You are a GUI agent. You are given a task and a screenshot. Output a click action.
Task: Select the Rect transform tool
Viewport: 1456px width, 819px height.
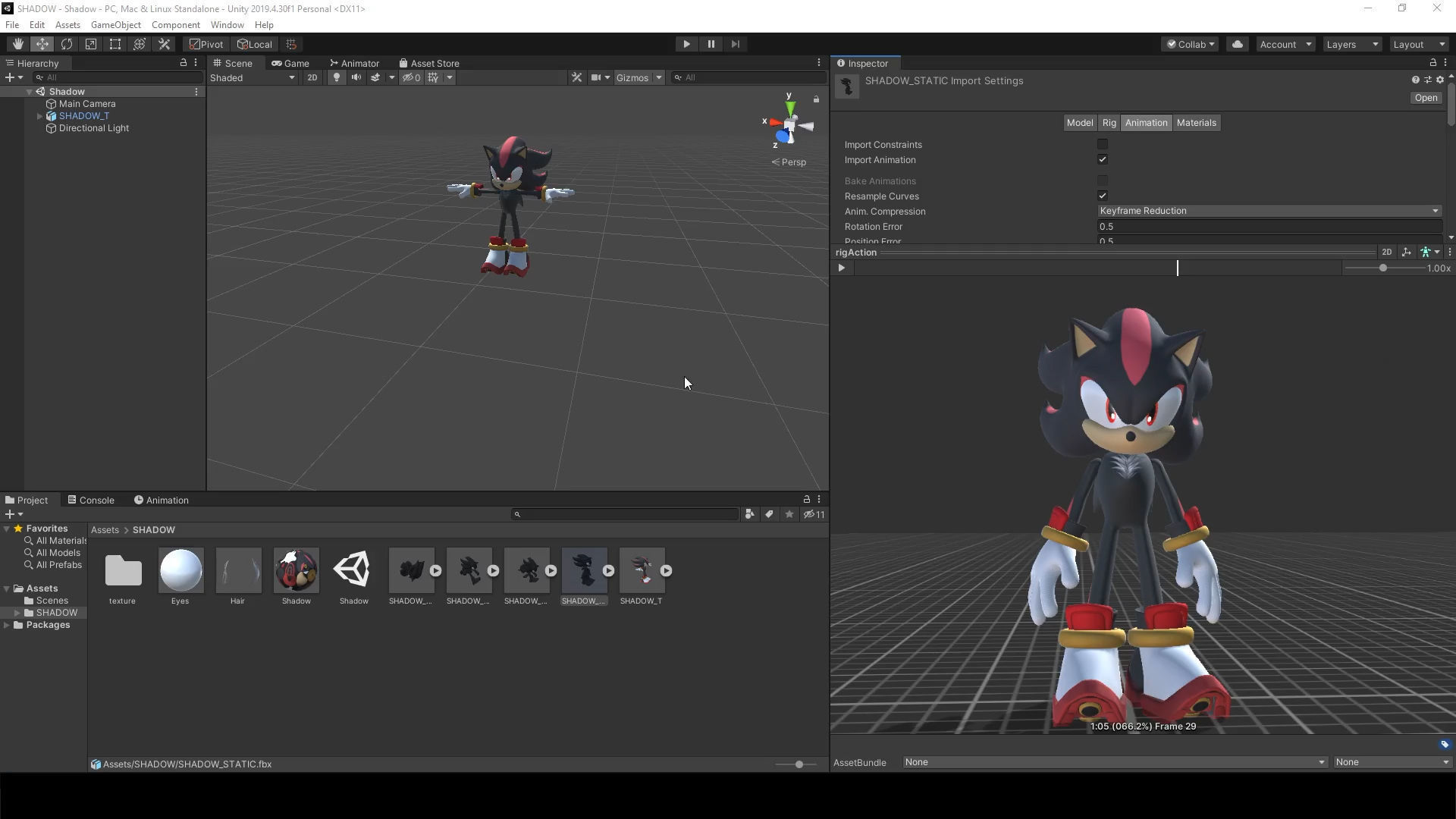pyautogui.click(x=115, y=44)
